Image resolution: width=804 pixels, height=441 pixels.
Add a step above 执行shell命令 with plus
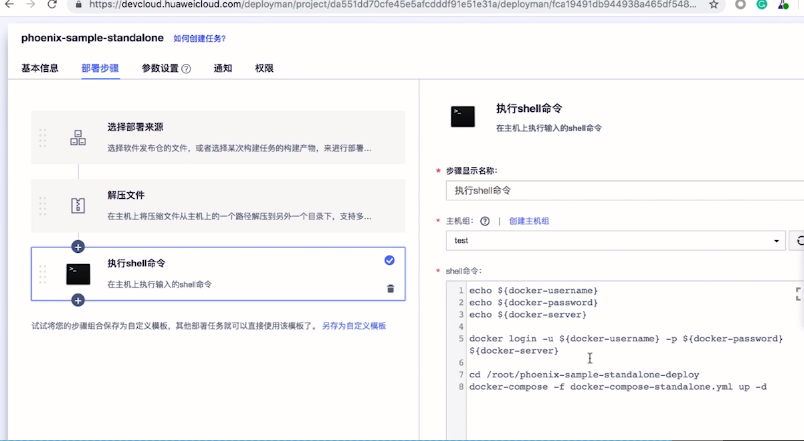point(78,247)
